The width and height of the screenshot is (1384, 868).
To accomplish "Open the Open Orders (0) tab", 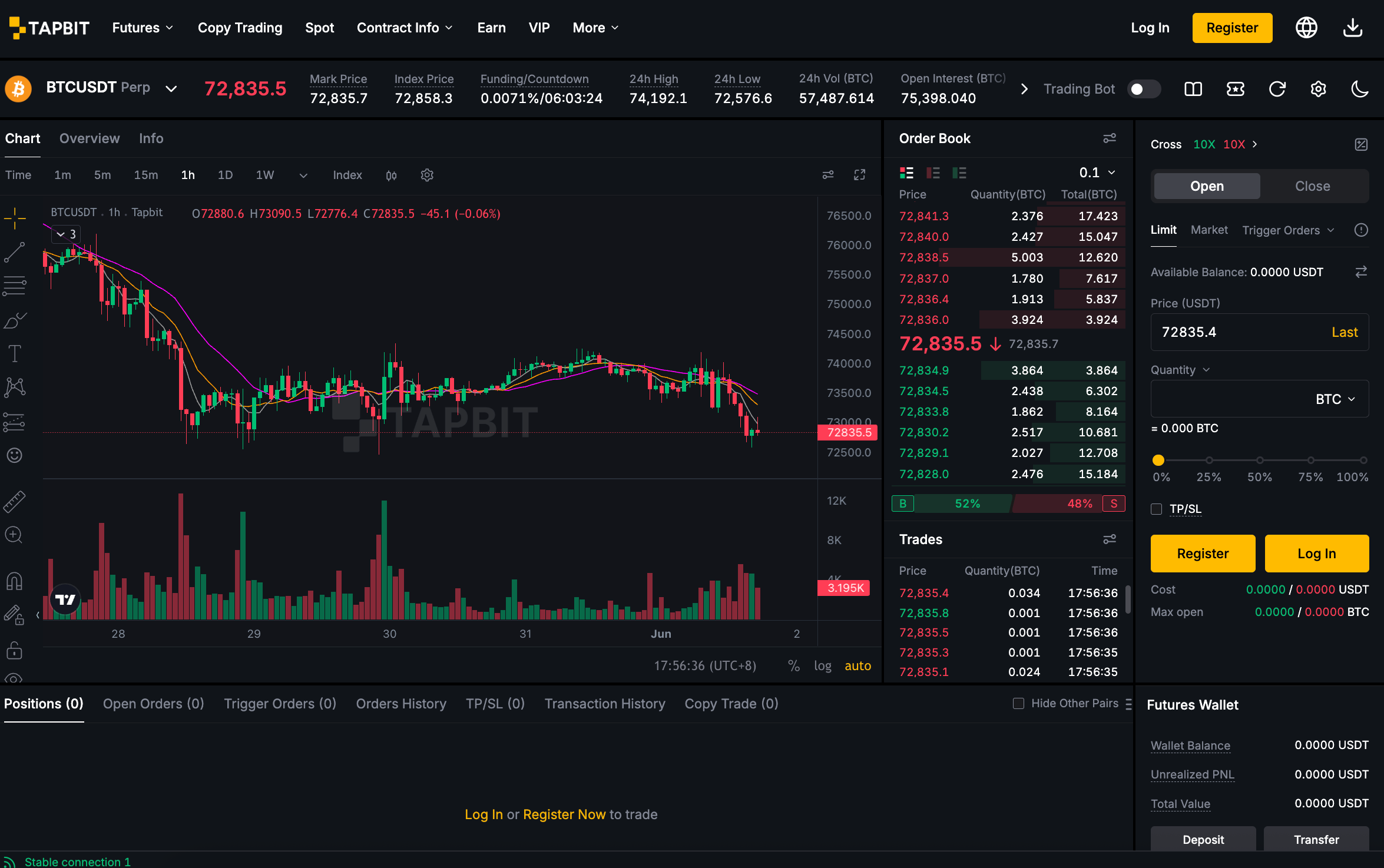I will click(153, 704).
